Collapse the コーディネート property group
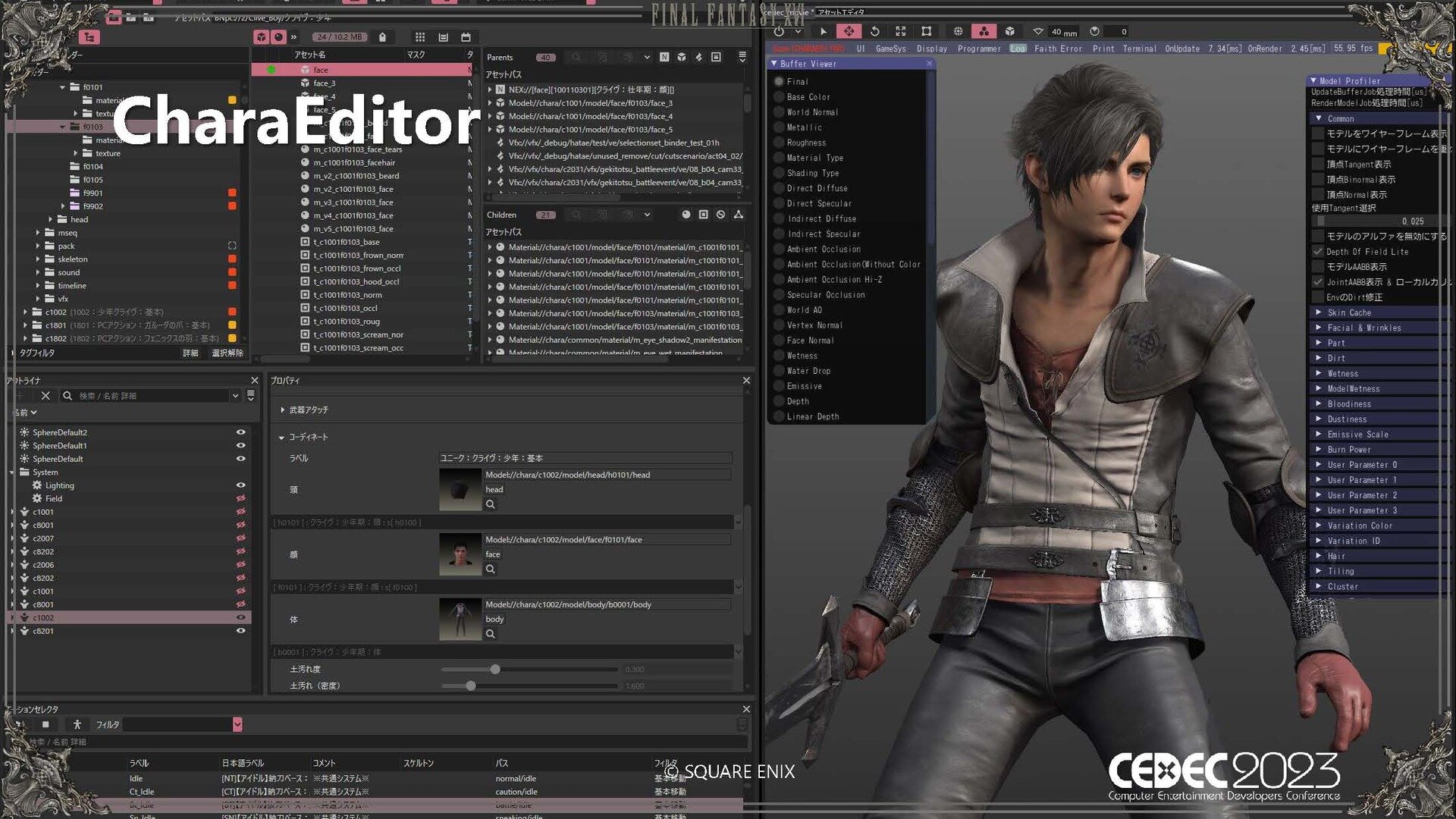 tap(281, 438)
